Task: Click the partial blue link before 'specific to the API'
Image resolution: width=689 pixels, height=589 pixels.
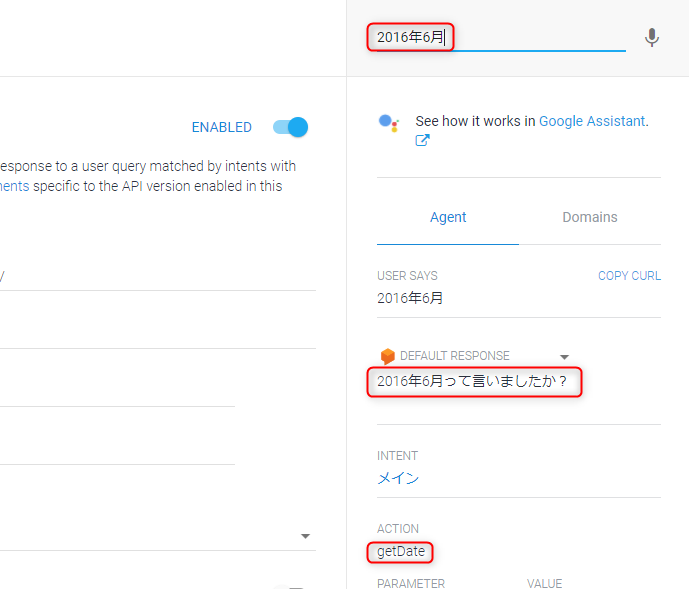Action: [15, 186]
